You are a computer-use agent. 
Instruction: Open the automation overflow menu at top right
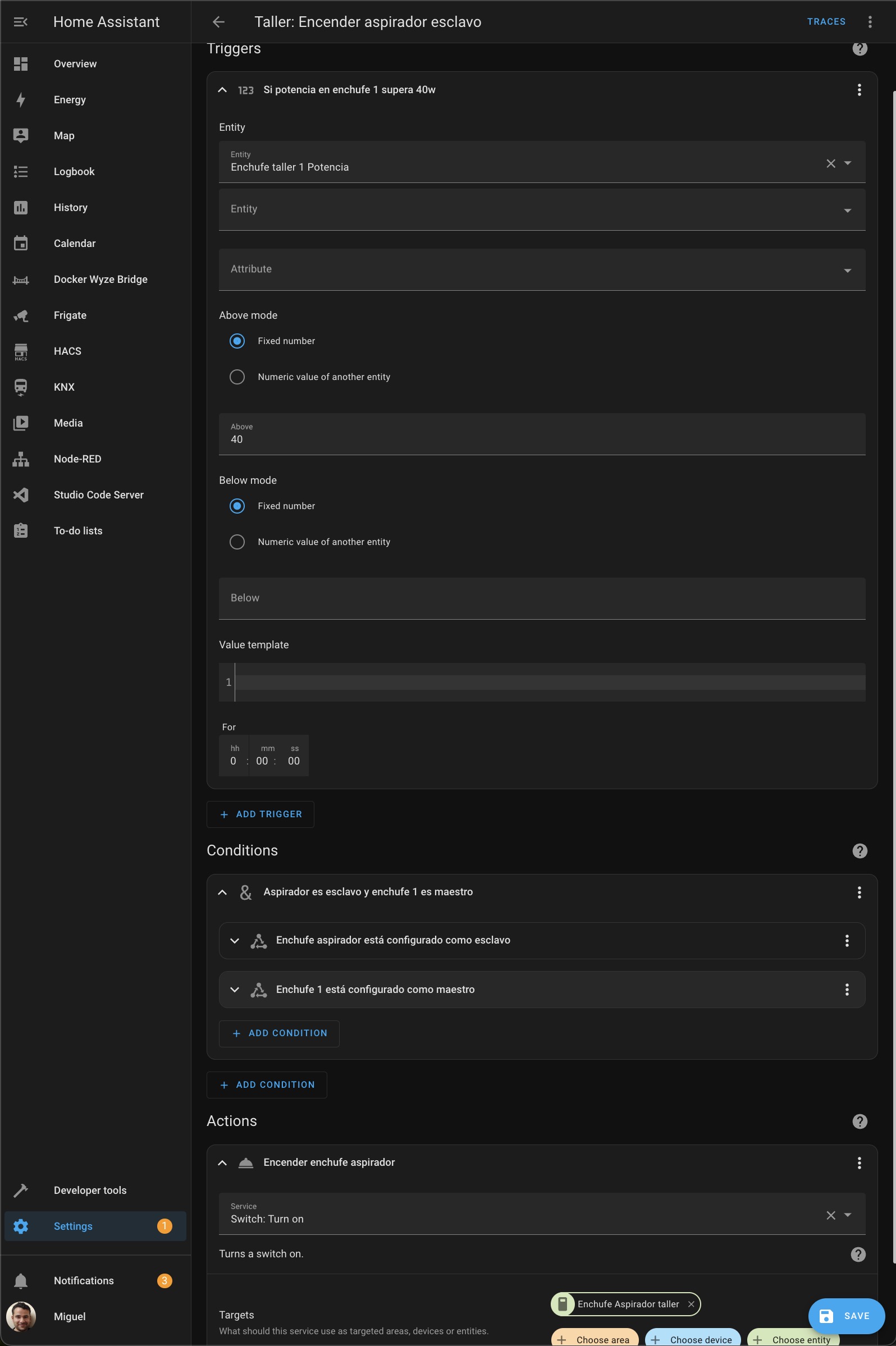pos(870,22)
